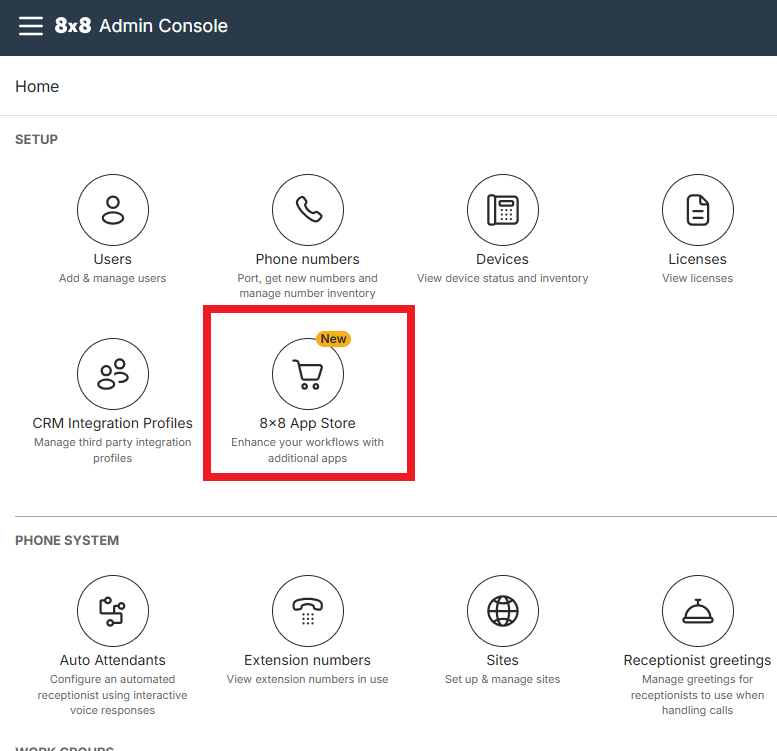Click the Devices label
The image size is (777, 751).
point(502,259)
